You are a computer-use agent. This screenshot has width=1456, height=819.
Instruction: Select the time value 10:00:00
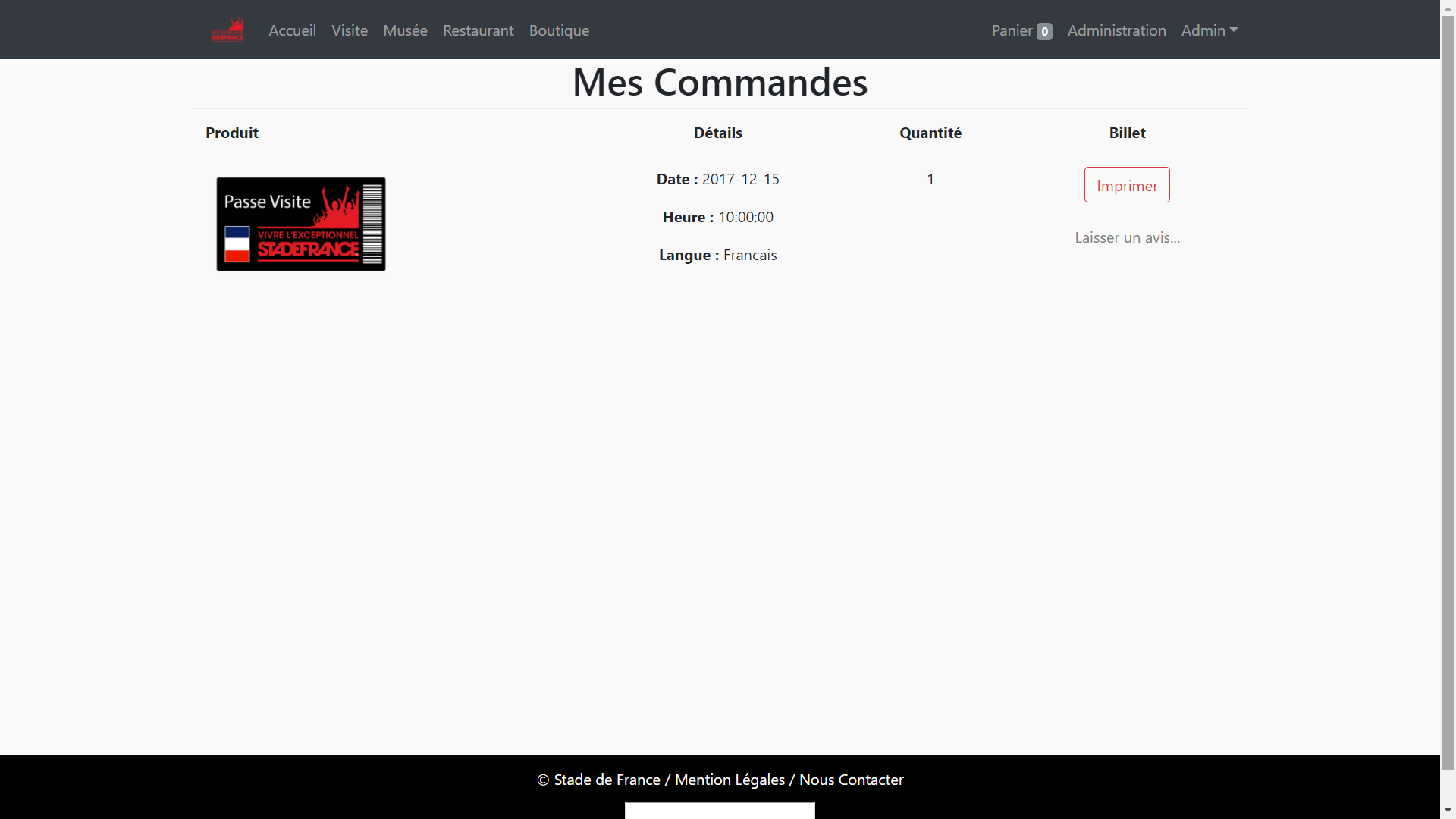[x=745, y=217]
